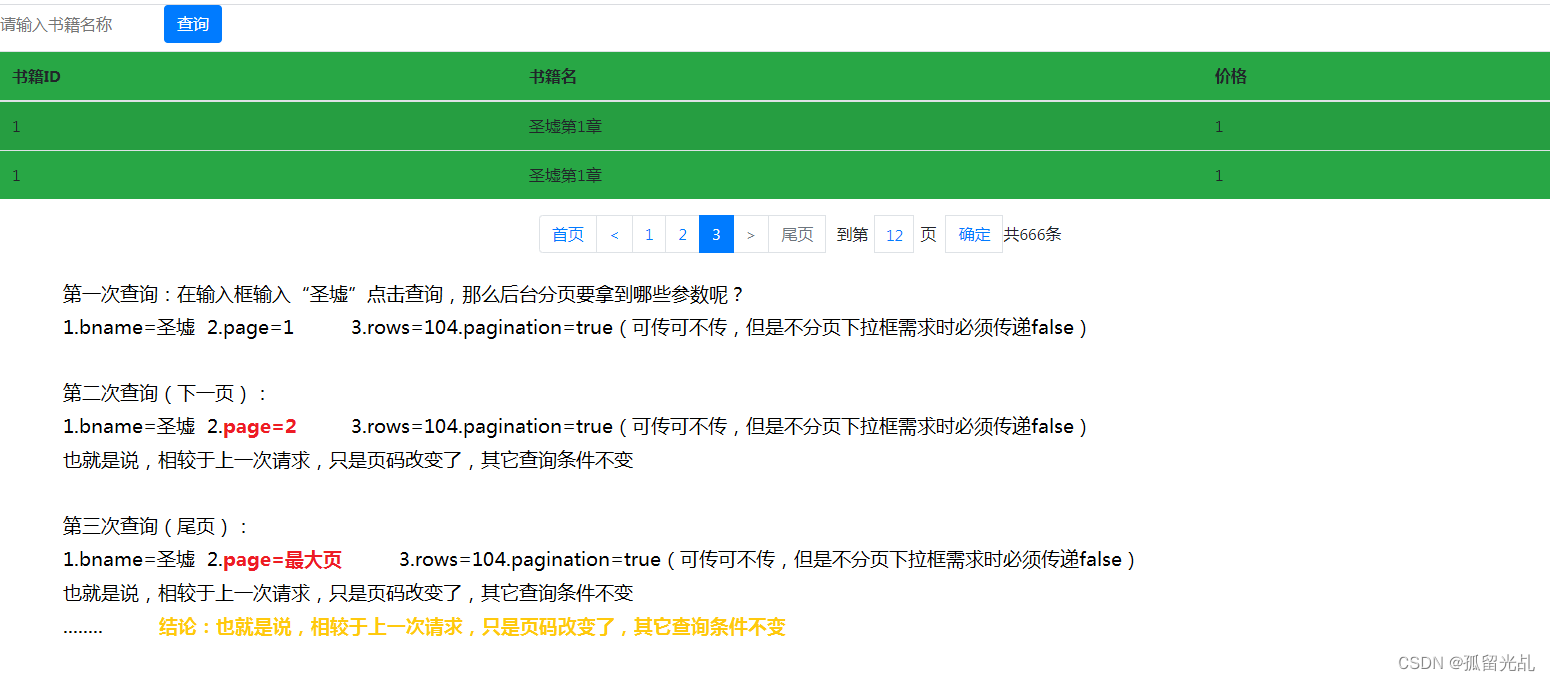Select page 2 in pagination
Viewport: 1550px width, 681px height.
point(683,235)
